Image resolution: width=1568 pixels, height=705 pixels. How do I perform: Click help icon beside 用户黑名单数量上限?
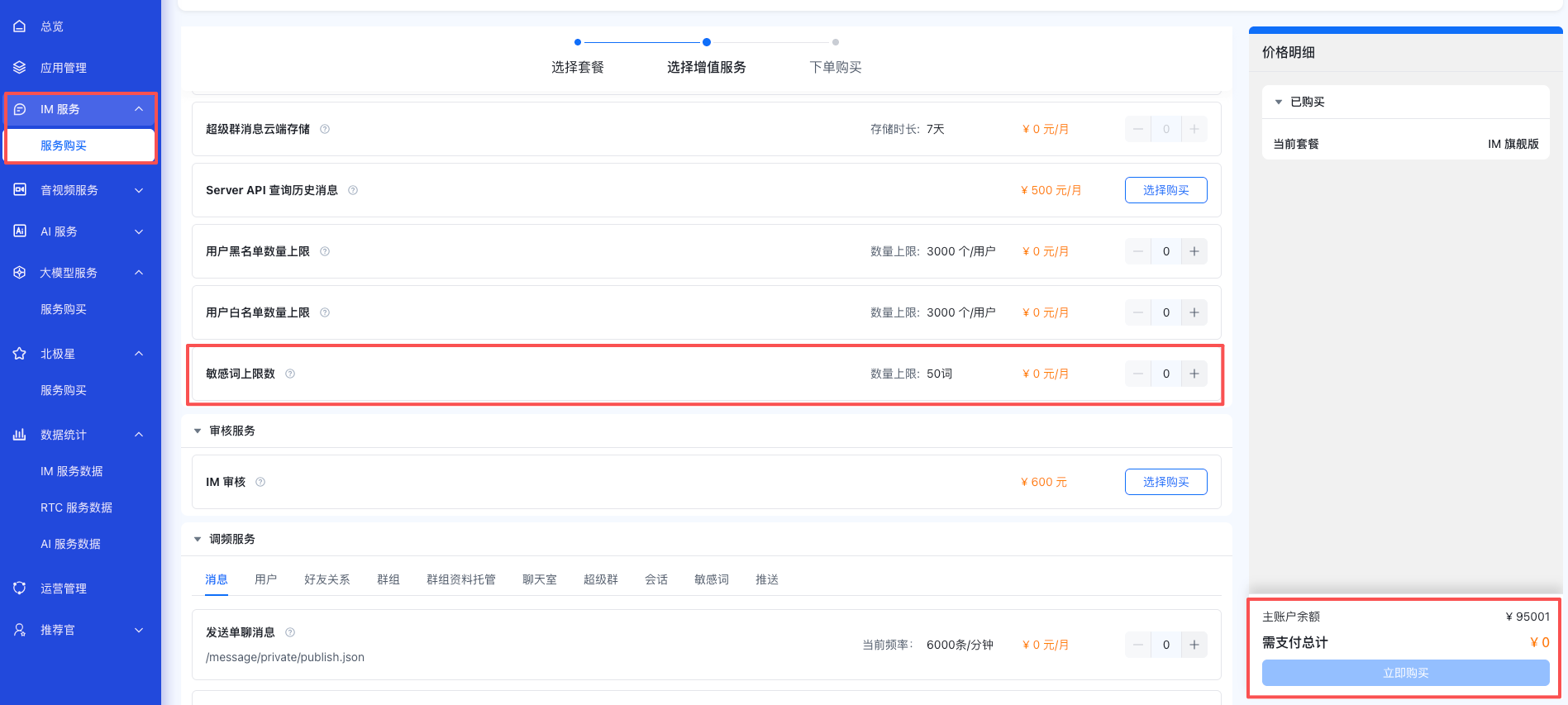pos(325,251)
